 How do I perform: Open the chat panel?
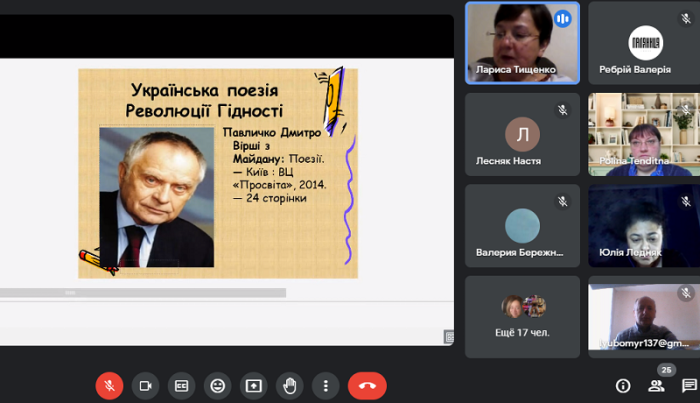tap(689, 386)
